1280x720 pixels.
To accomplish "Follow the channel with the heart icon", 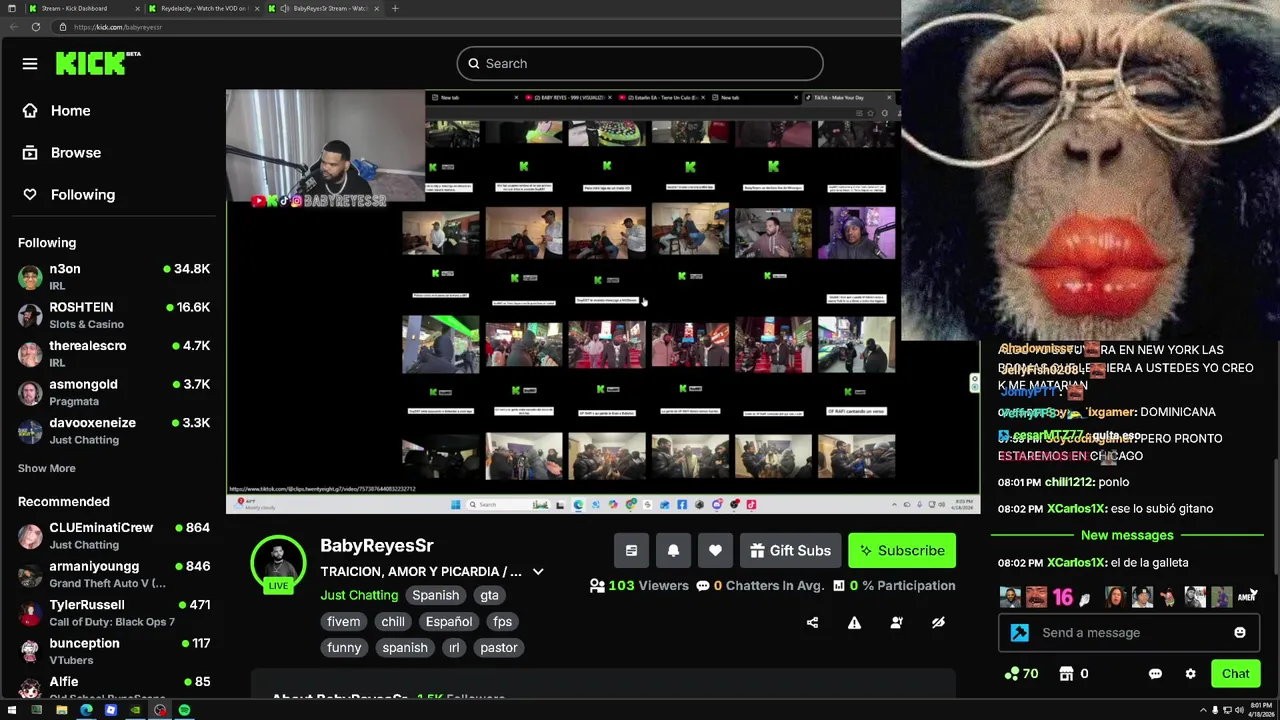I will [x=715, y=551].
